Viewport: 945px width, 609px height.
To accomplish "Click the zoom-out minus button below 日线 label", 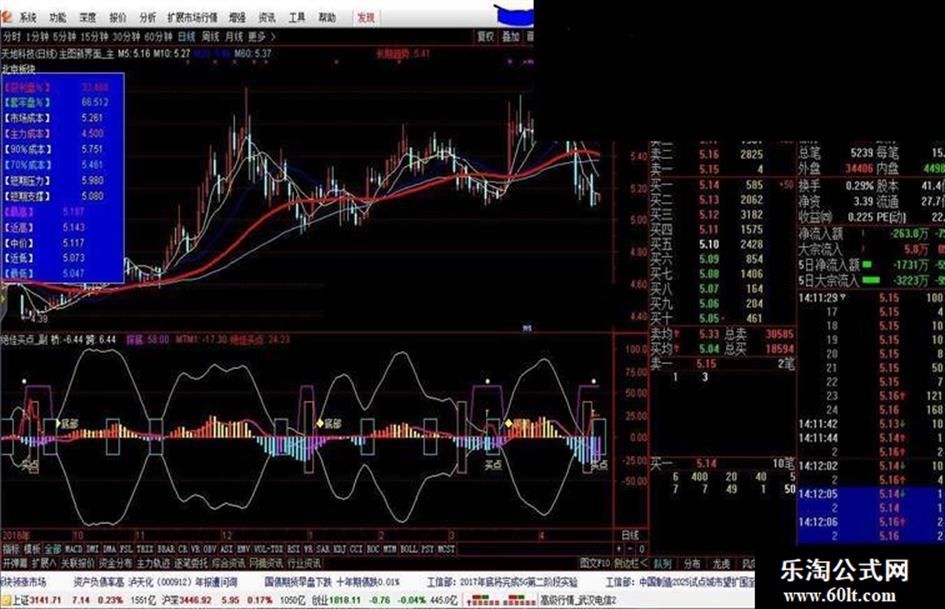I will pos(630,549).
